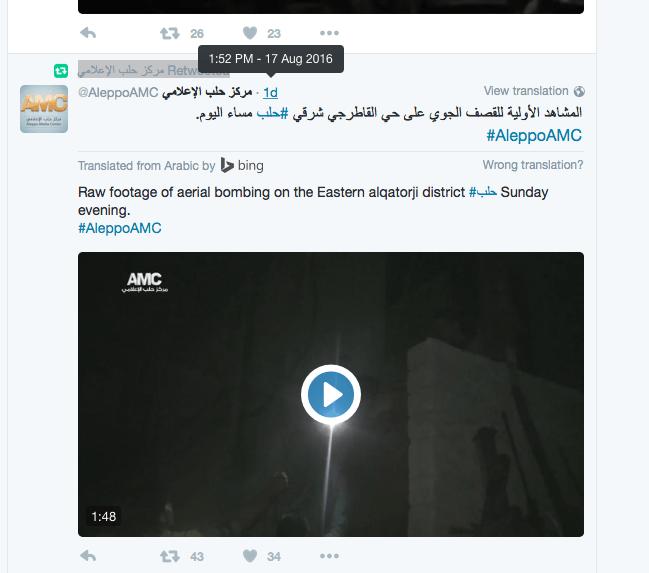Viewport: 649px width, 573px height.
Task: Open more options on the top tweet
Action: (329, 33)
